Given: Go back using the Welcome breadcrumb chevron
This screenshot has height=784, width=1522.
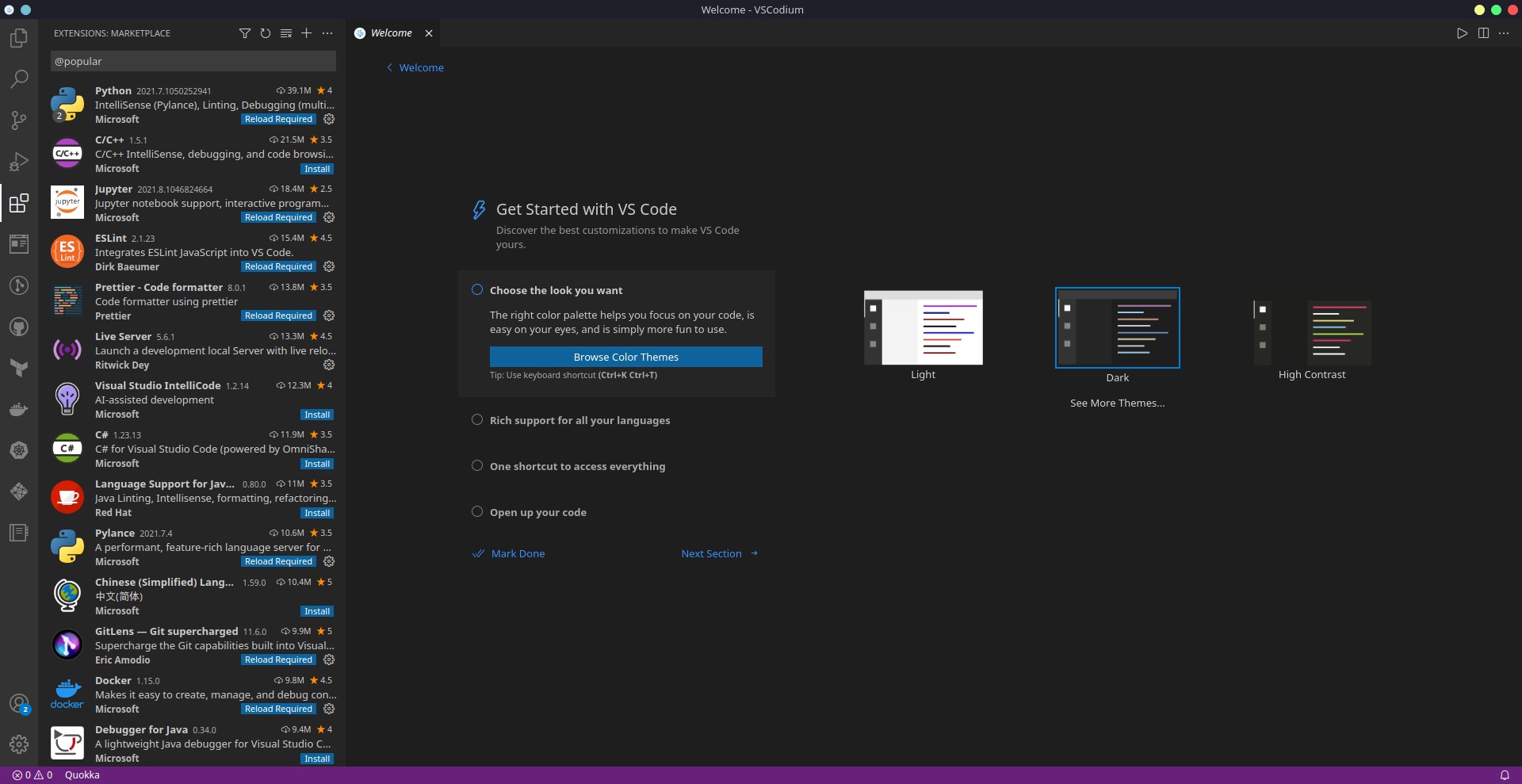Looking at the screenshot, I should tap(389, 68).
